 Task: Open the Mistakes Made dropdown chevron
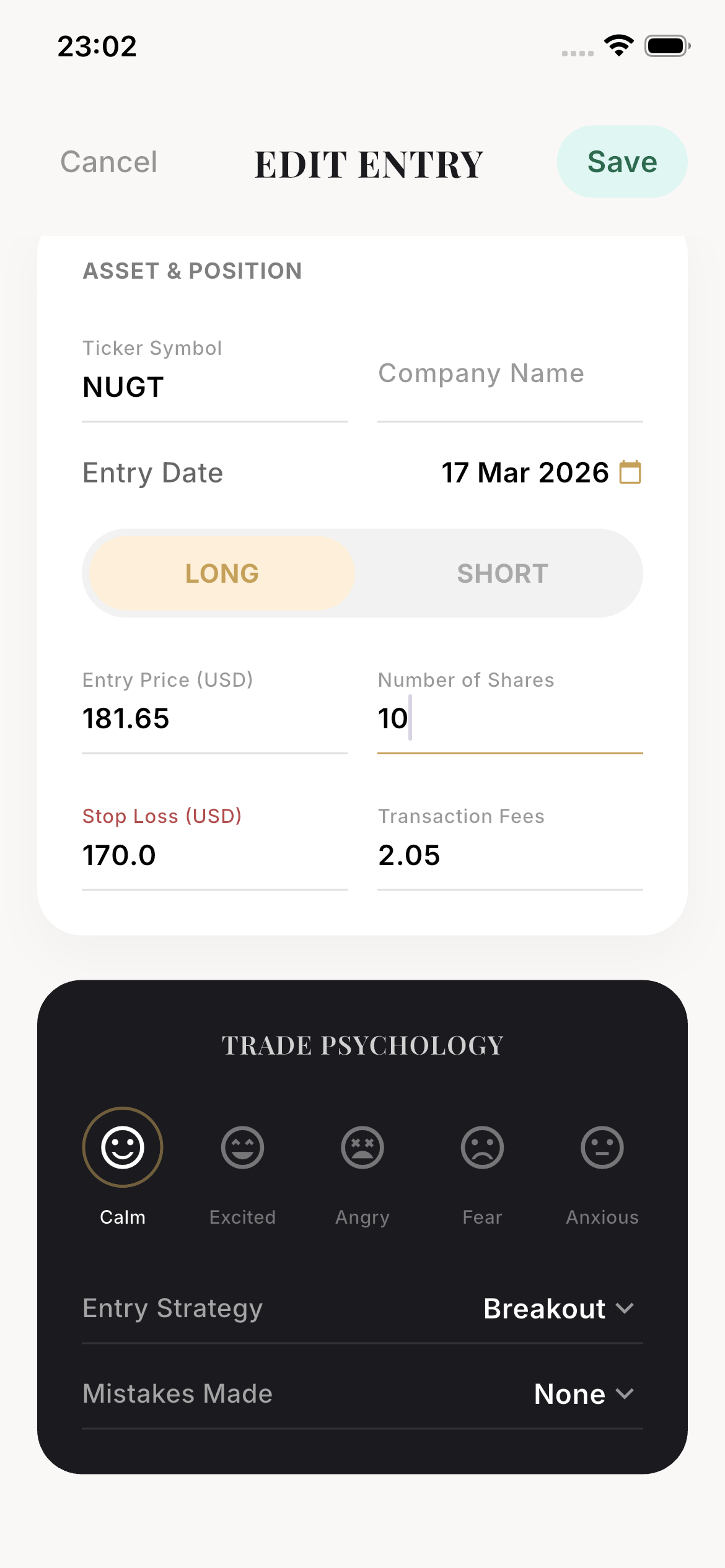point(625,1394)
